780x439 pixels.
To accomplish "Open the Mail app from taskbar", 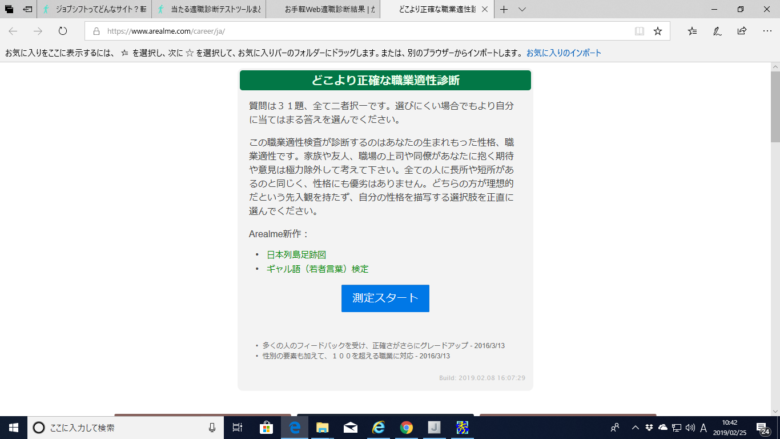I will (x=350, y=428).
